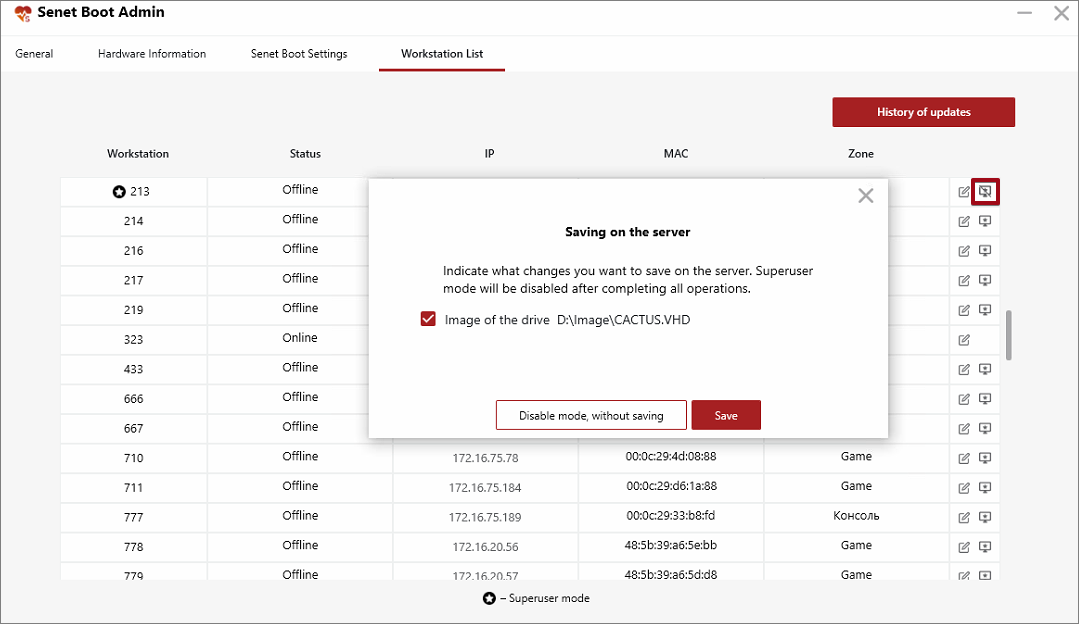The image size is (1079, 624).
Task: Open the Hardware Information tab
Action: (x=151, y=54)
